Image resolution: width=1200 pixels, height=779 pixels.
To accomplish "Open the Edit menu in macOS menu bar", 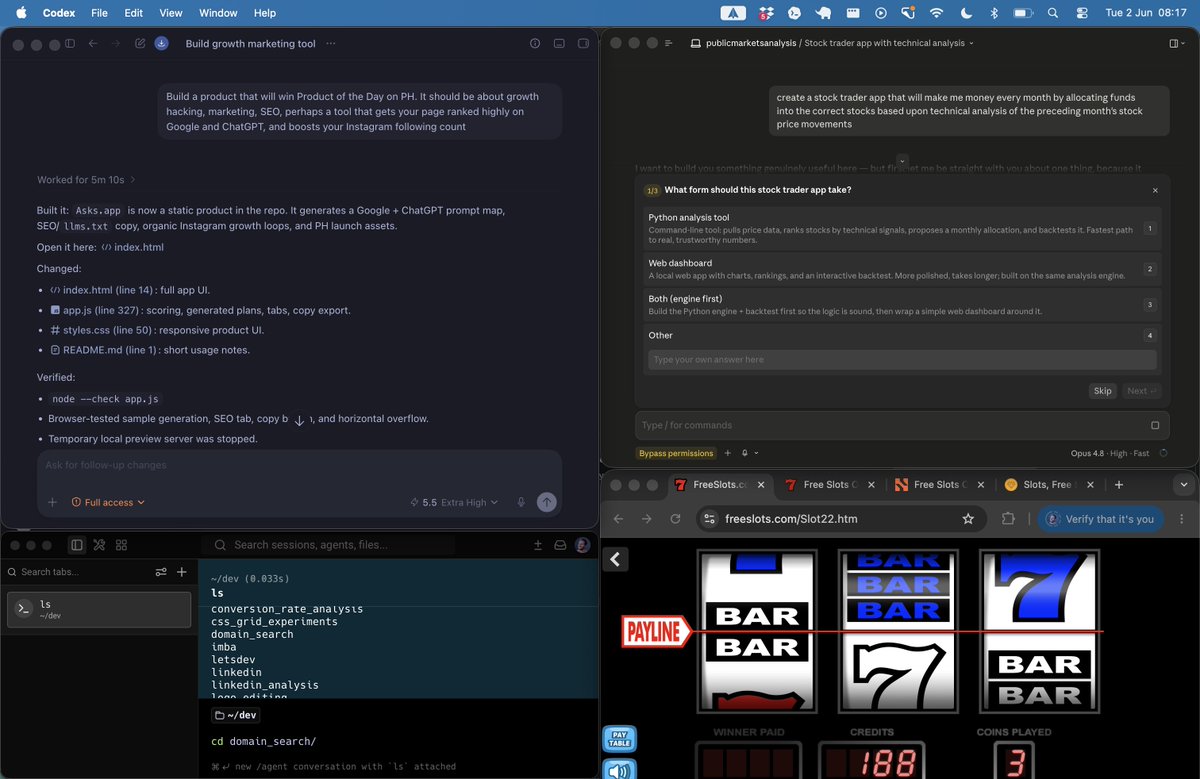I will (133, 13).
